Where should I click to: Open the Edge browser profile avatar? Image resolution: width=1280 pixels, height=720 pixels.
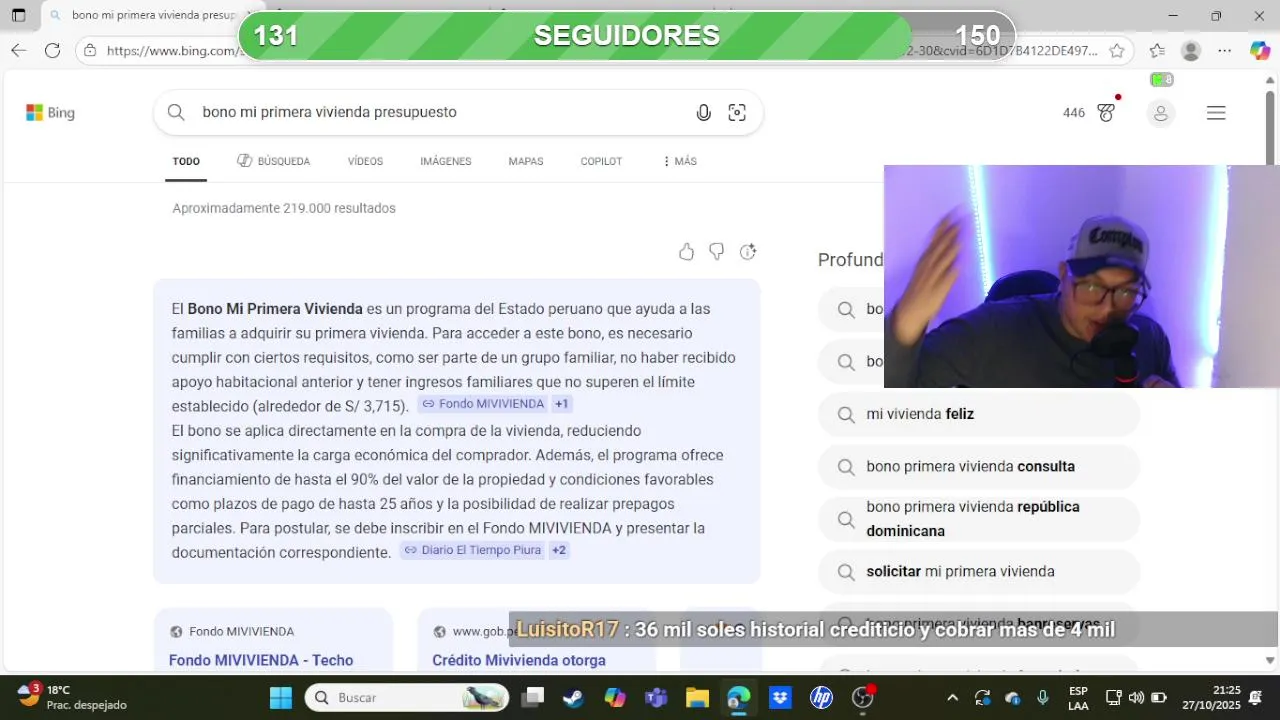click(x=1190, y=50)
